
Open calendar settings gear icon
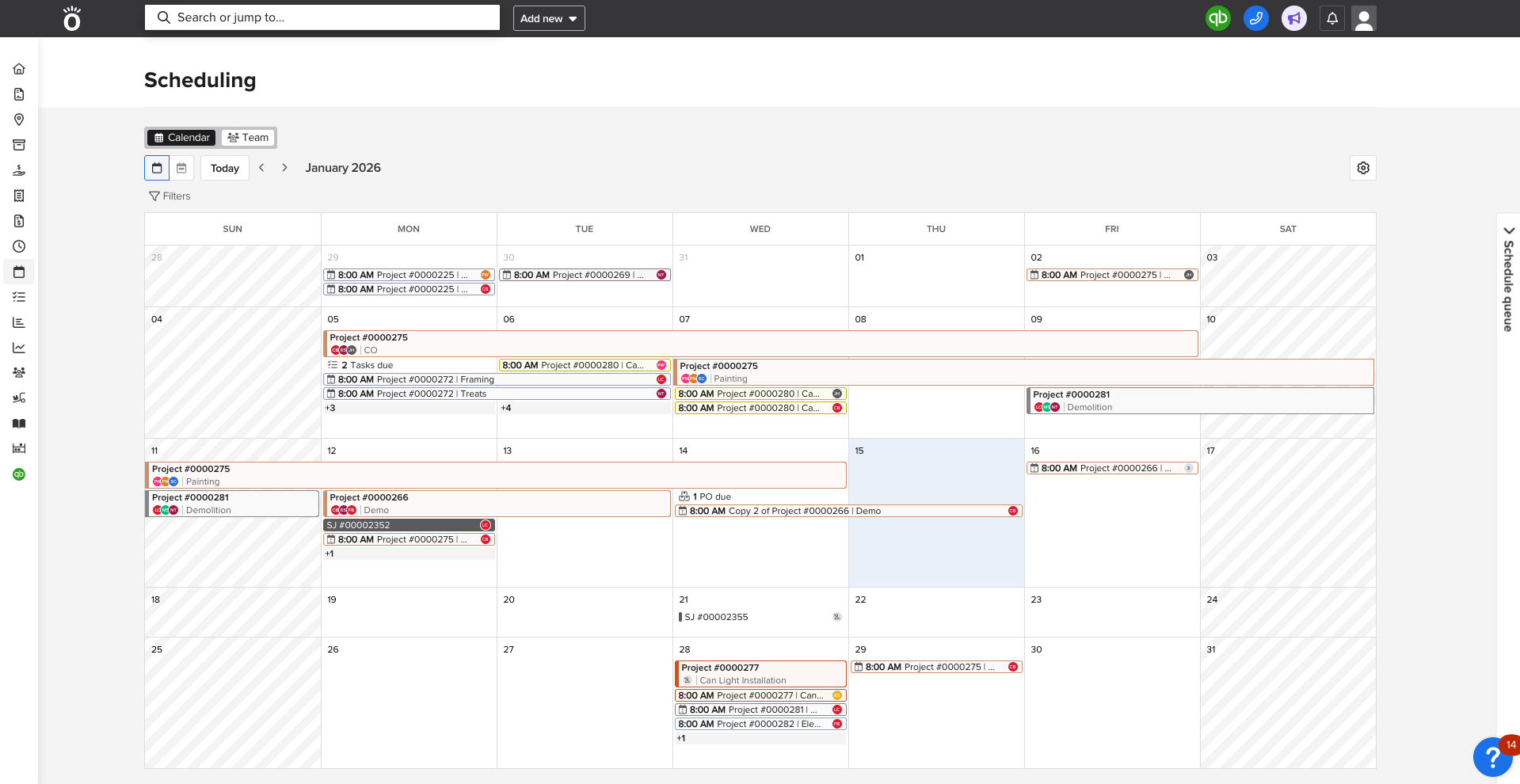coord(1362,168)
